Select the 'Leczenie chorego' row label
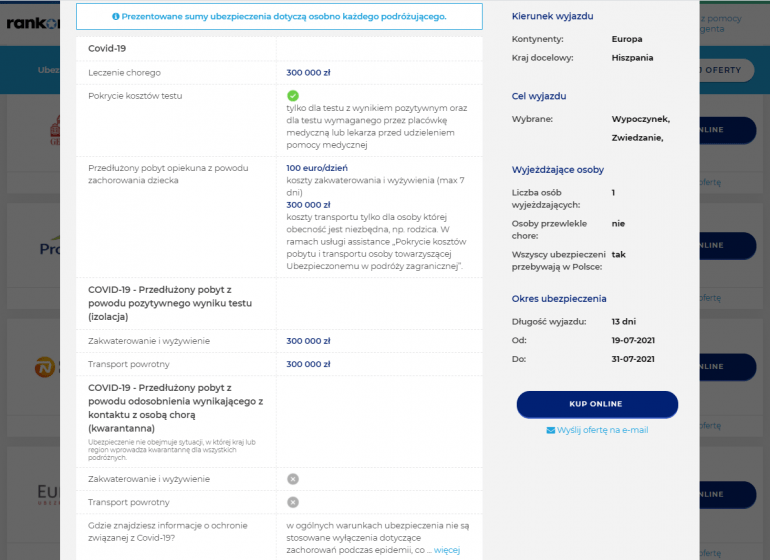The image size is (770, 560). click(124, 73)
